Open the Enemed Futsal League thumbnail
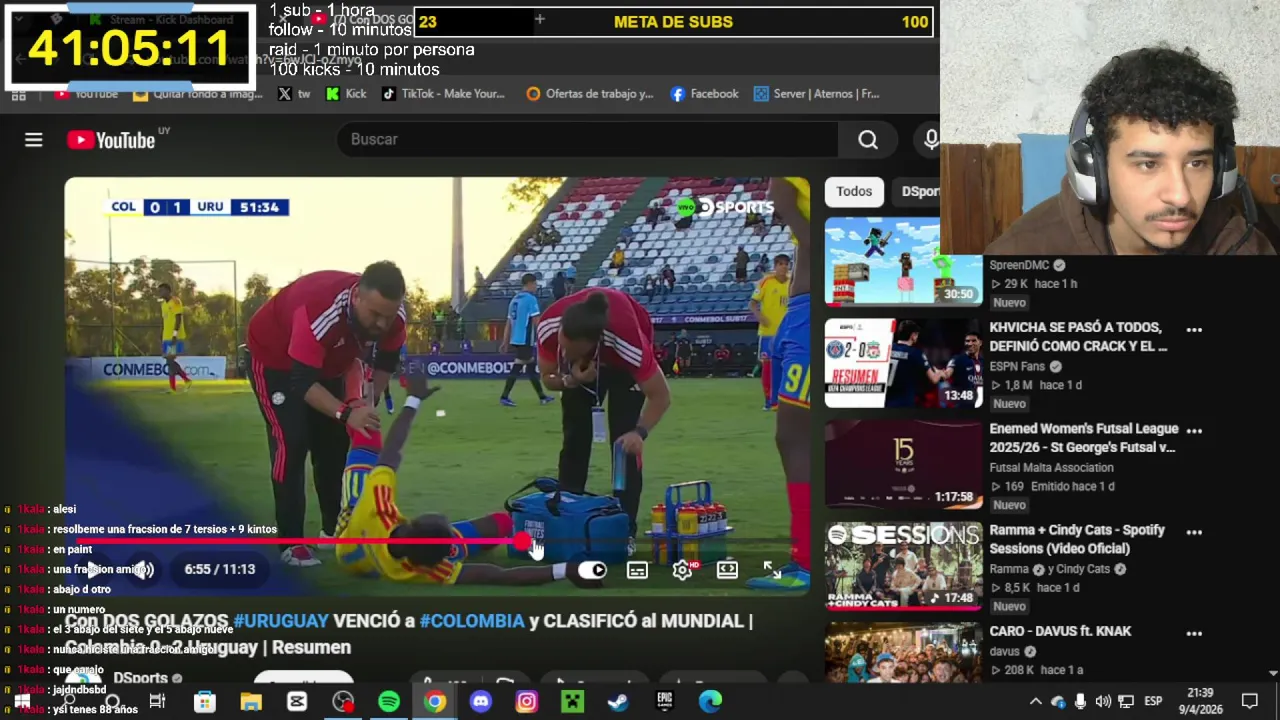This screenshot has height=720, width=1280. [903, 464]
